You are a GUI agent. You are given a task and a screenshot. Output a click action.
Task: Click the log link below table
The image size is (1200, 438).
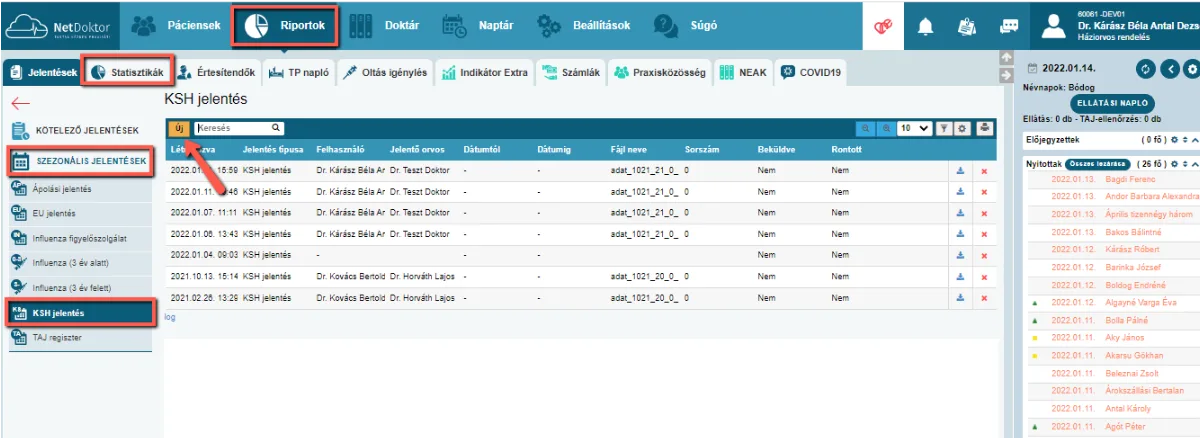click(x=170, y=317)
